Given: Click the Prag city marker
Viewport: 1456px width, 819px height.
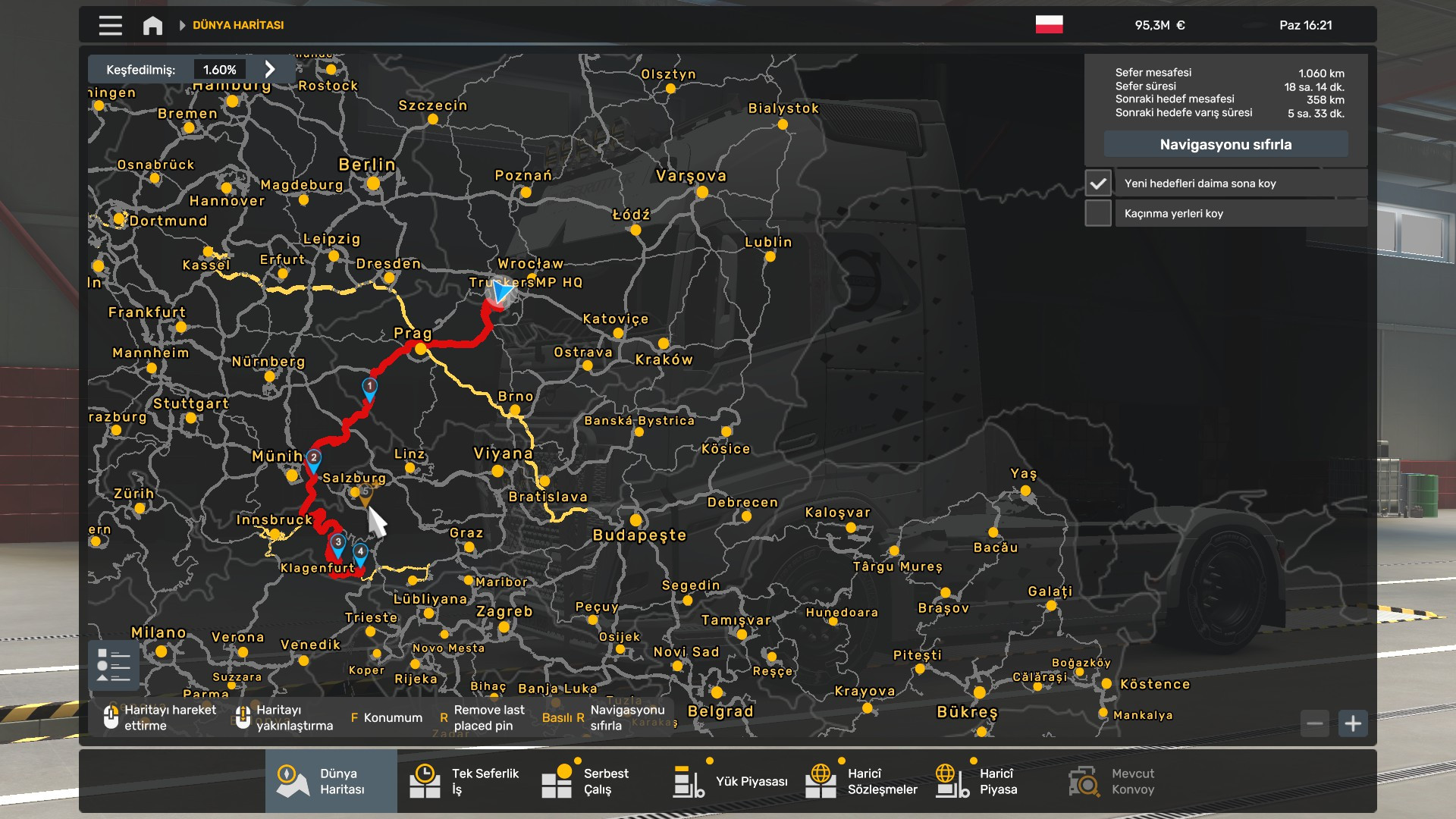Looking at the screenshot, I should (x=420, y=349).
